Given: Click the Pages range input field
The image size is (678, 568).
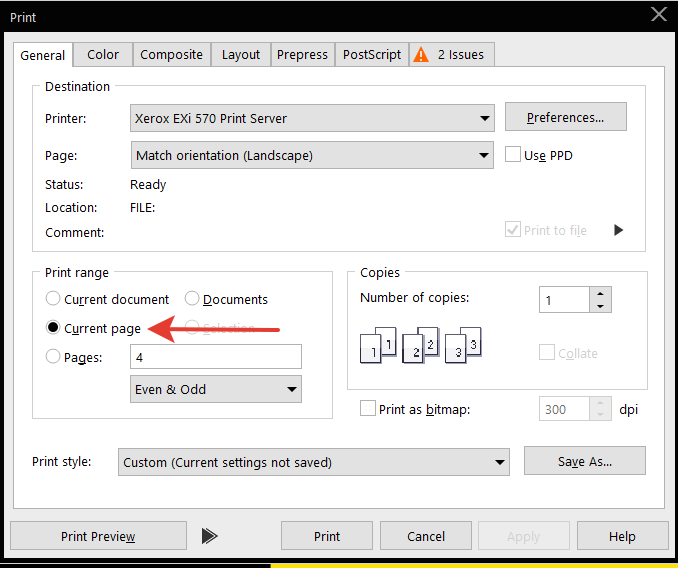Looking at the screenshot, I should point(216,357).
